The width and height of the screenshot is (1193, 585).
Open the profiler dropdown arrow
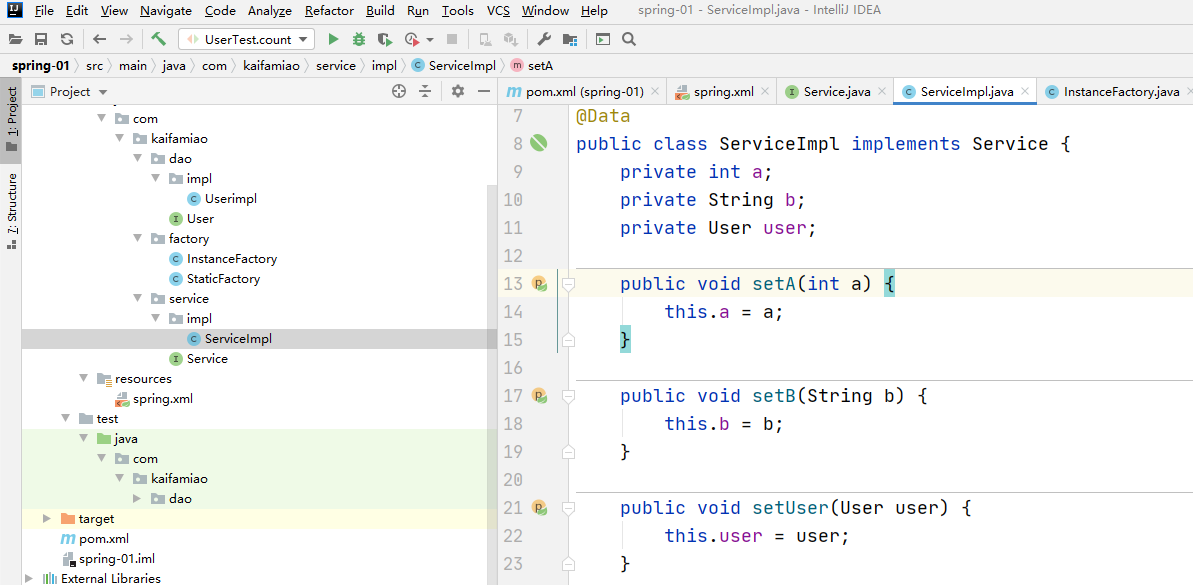click(x=430, y=39)
